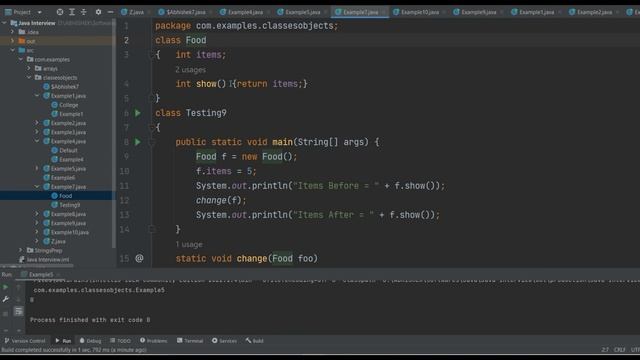
Task: Open run configuration wrench icon
Action: (5, 300)
